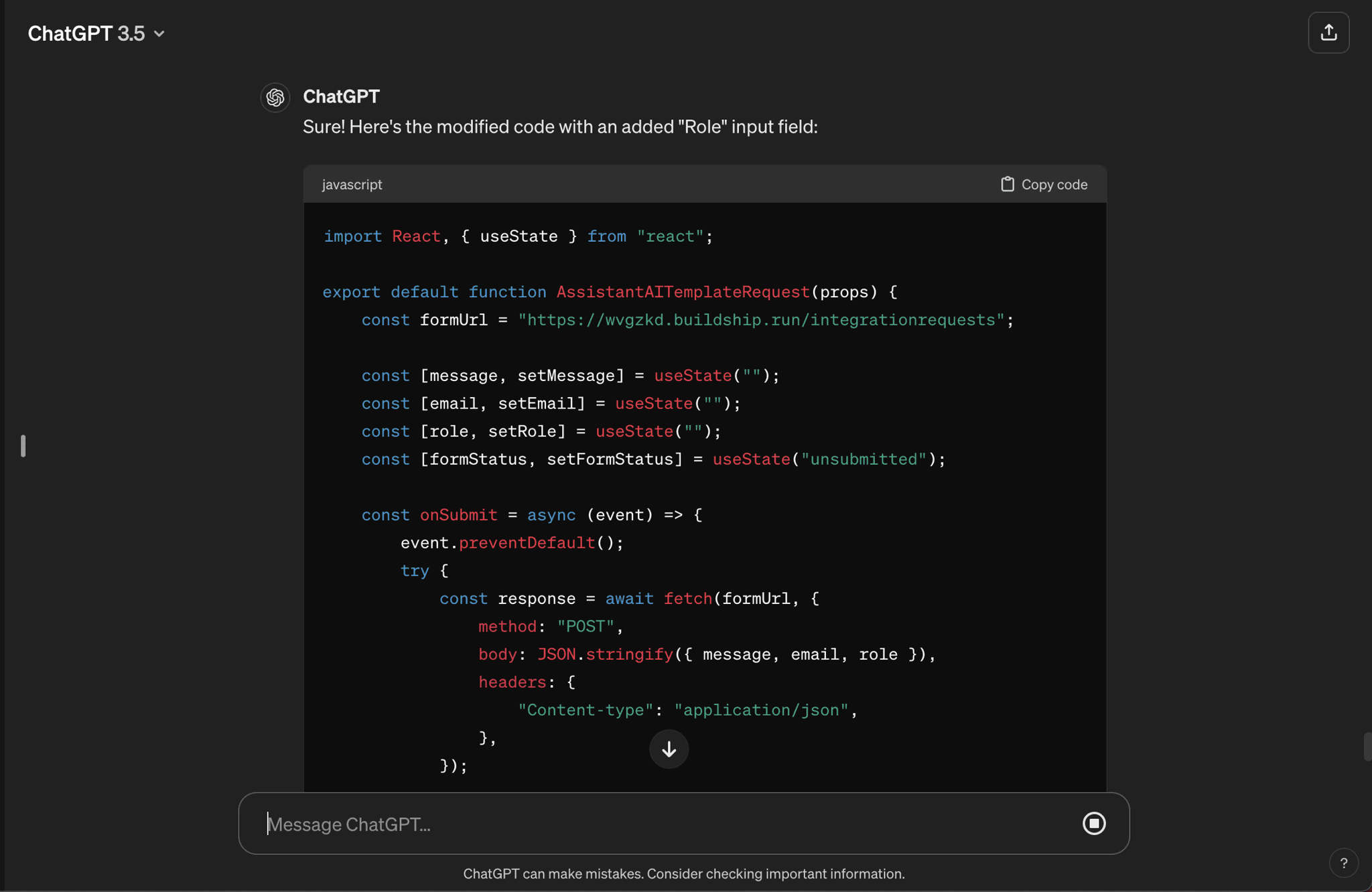The image size is (1372, 892).
Task: Open the ChatGPT 3.5 model selector
Action: [86, 33]
